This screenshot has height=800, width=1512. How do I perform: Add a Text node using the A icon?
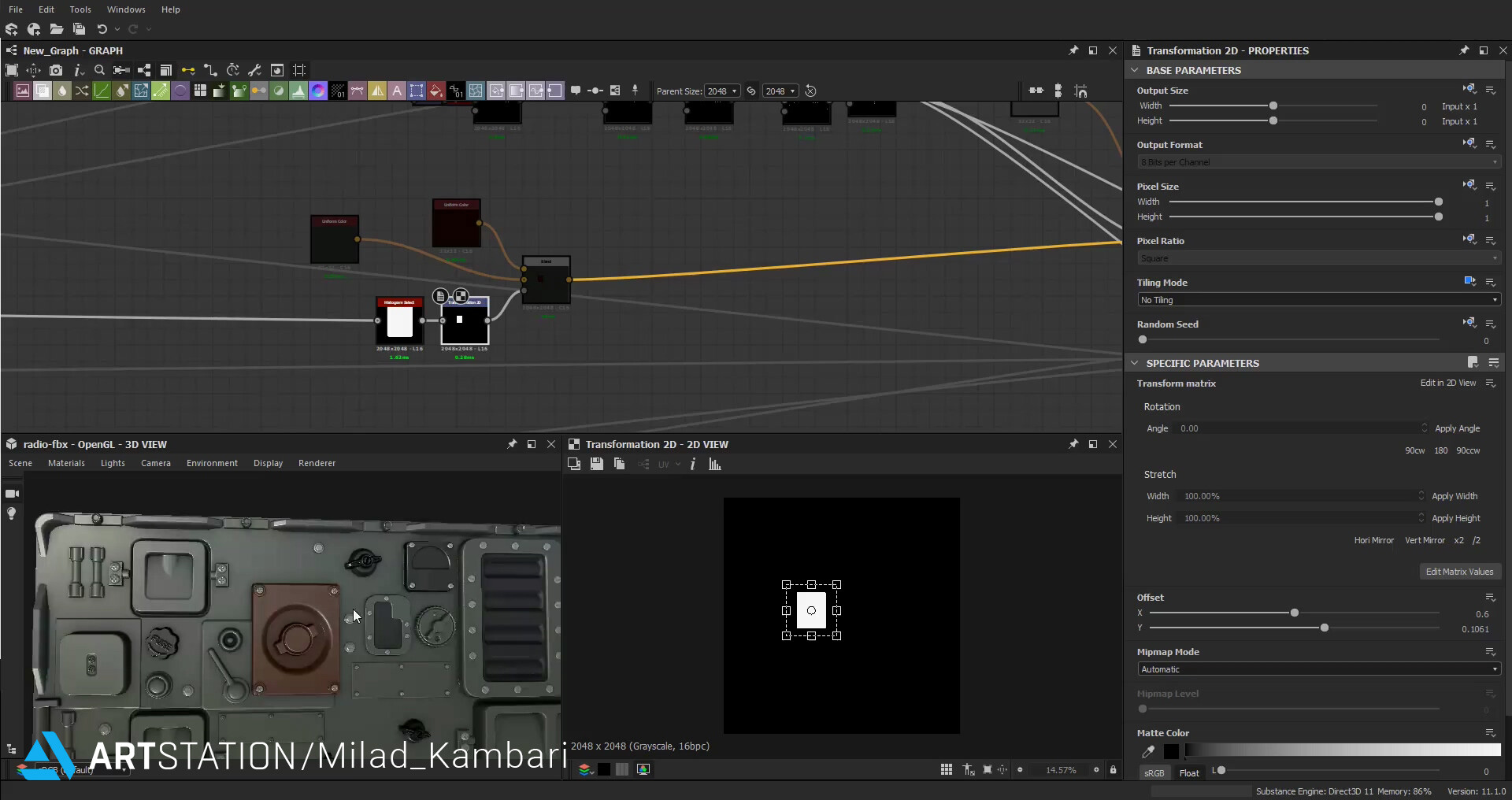click(x=397, y=91)
